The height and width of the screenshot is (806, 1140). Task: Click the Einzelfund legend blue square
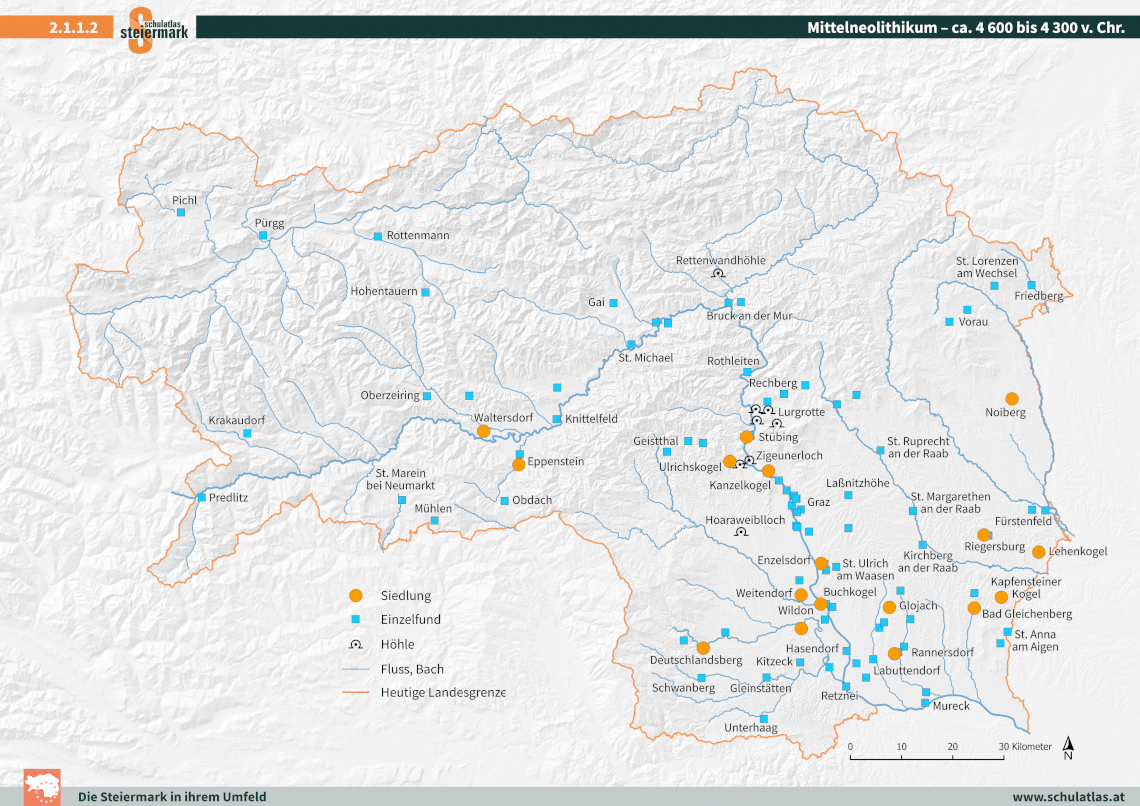coord(354,620)
